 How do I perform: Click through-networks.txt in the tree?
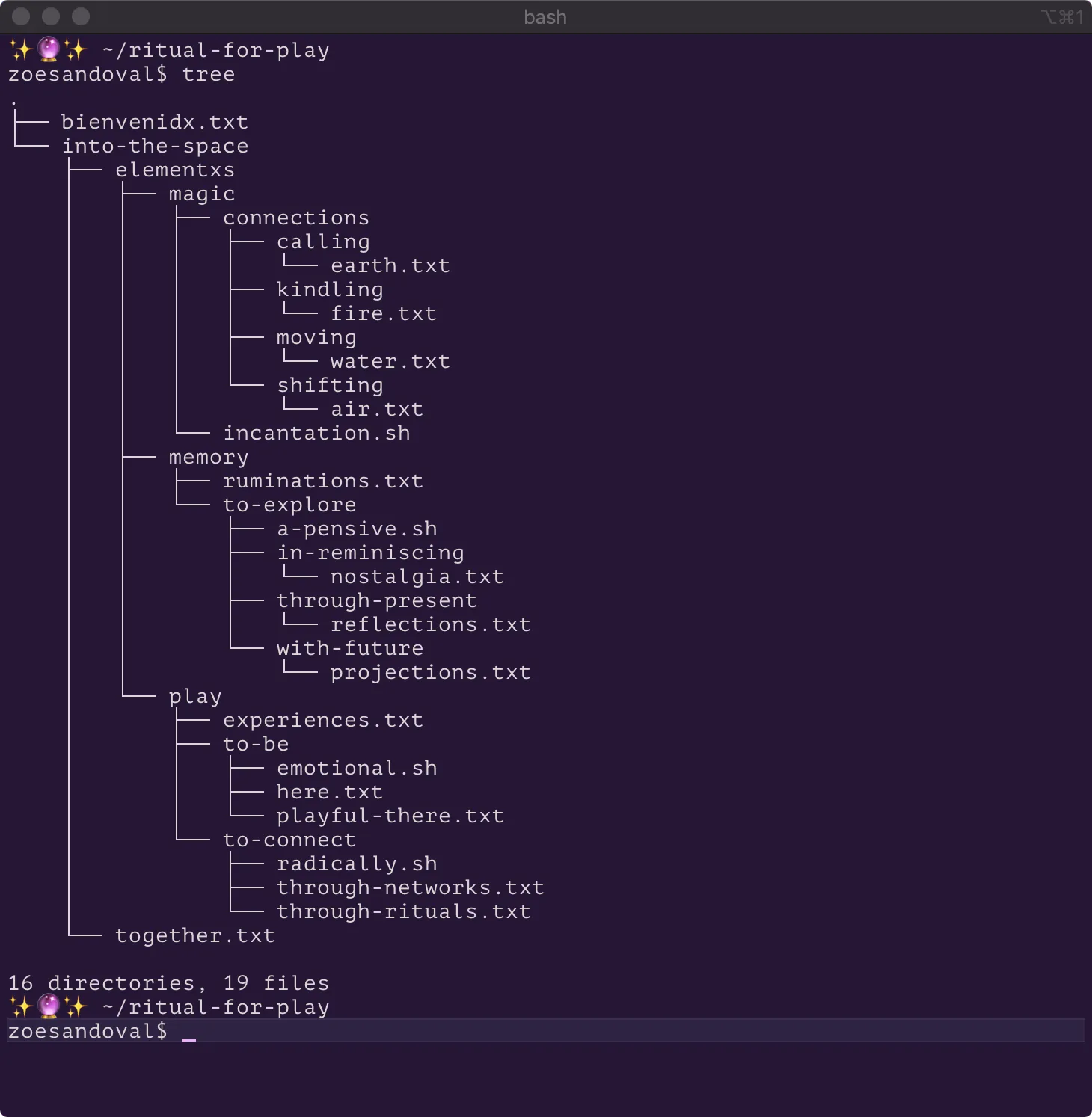411,888
